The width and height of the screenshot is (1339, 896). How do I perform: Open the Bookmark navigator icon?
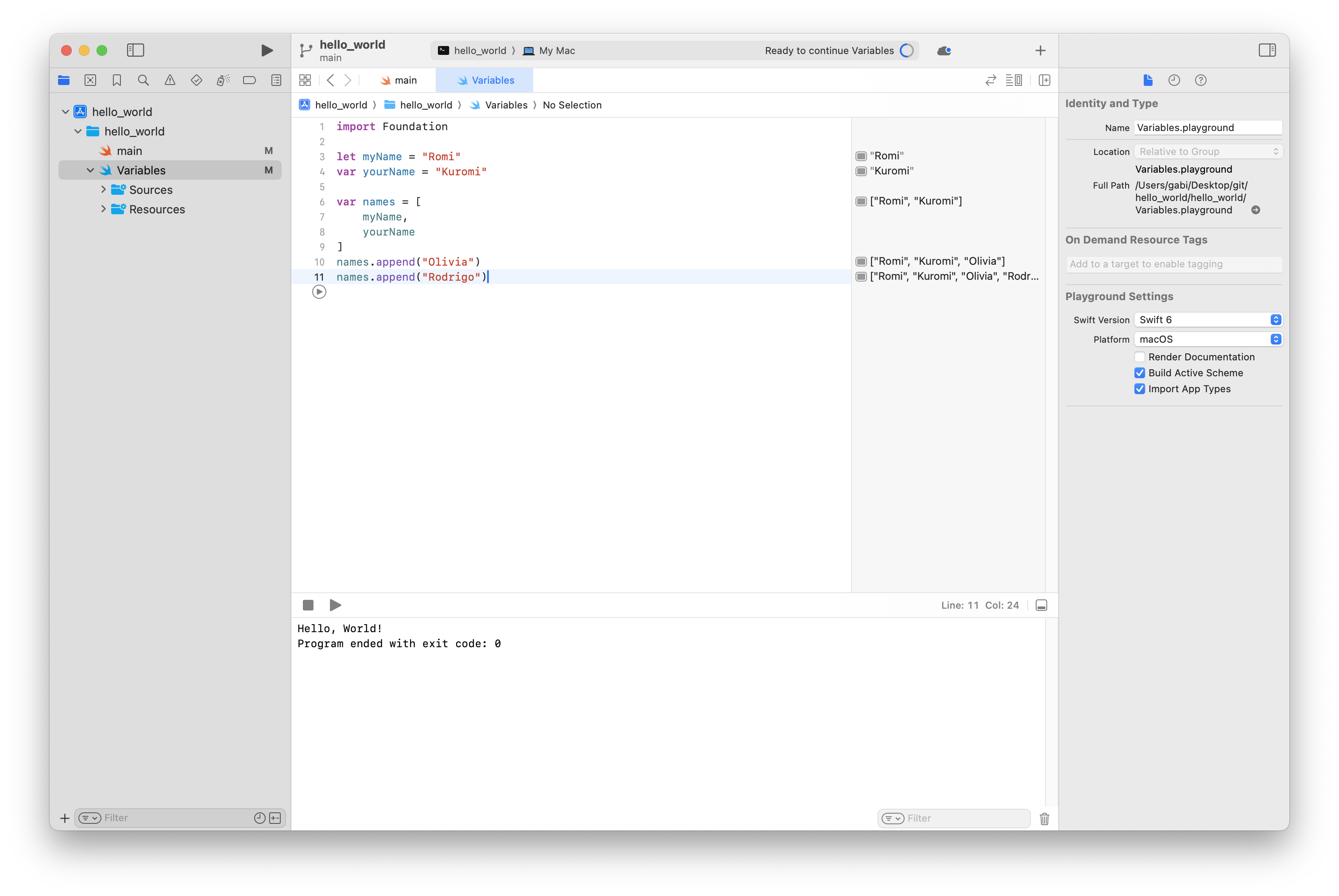(x=116, y=81)
